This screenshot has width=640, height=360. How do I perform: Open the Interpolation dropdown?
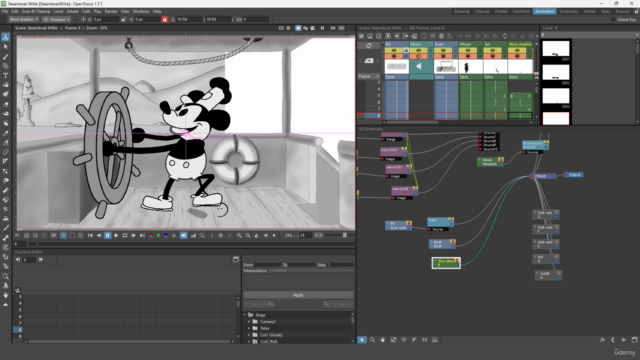(311, 271)
